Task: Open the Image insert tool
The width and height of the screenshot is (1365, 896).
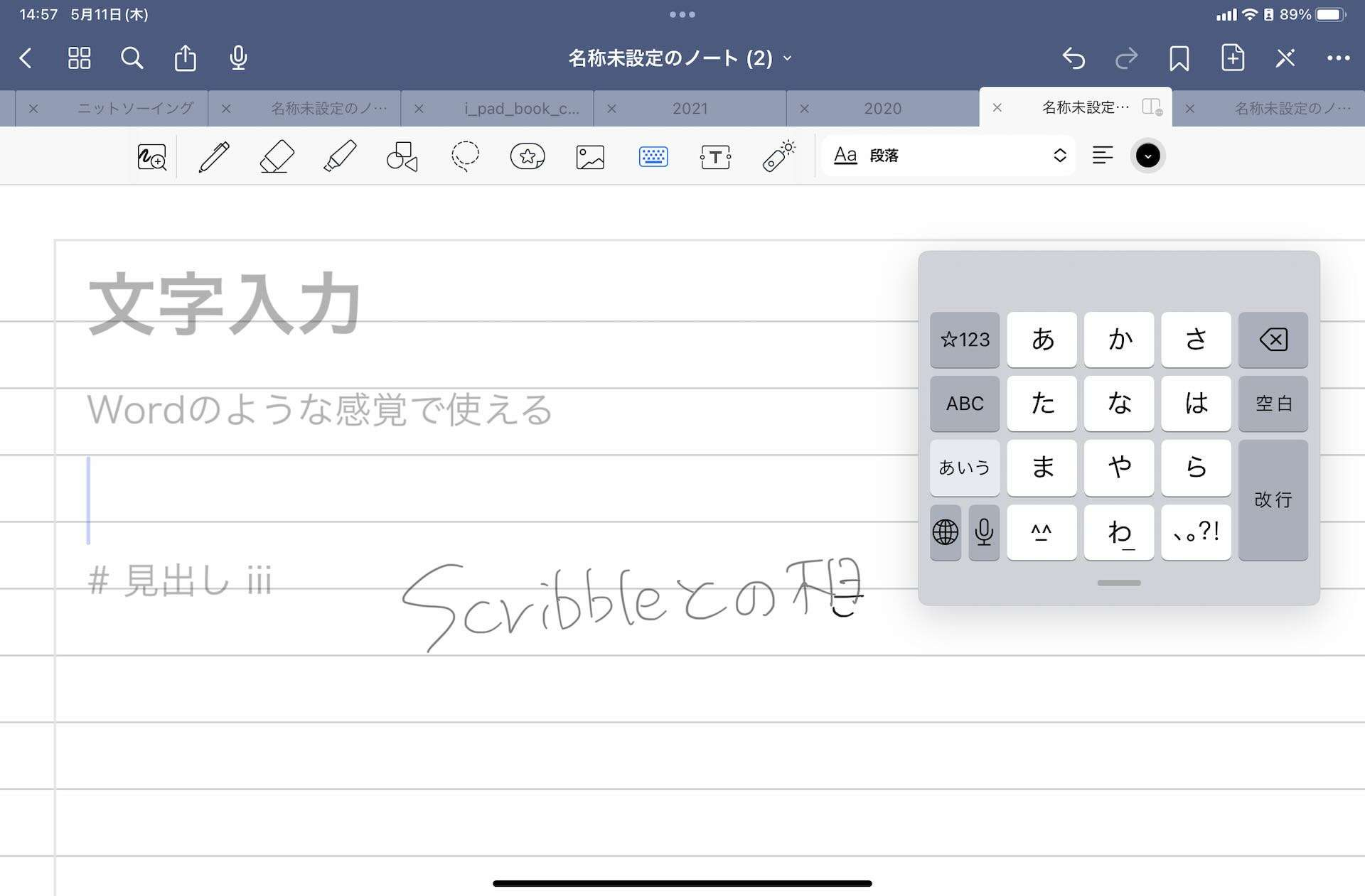Action: [x=590, y=156]
